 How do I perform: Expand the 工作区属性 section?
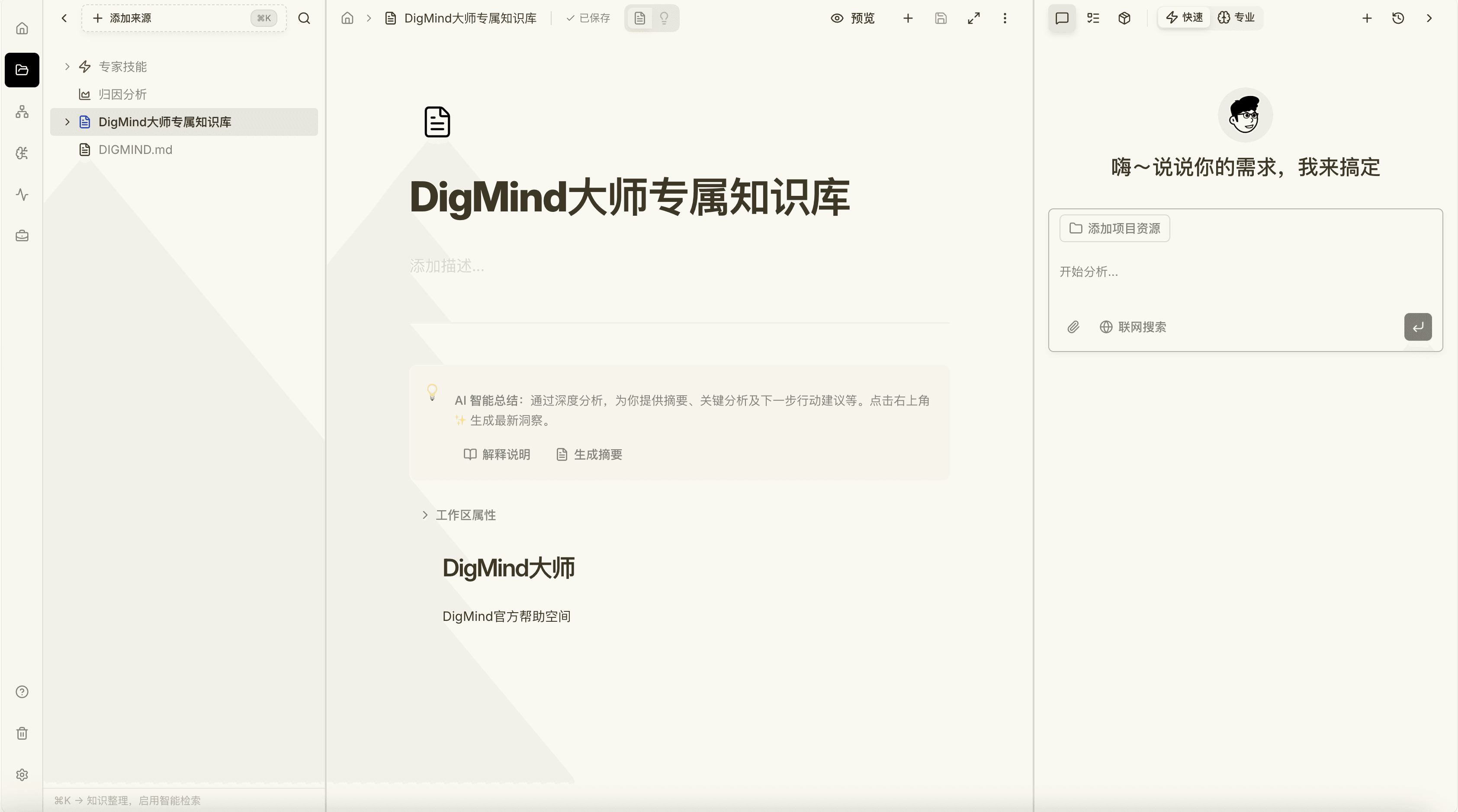[x=459, y=515]
